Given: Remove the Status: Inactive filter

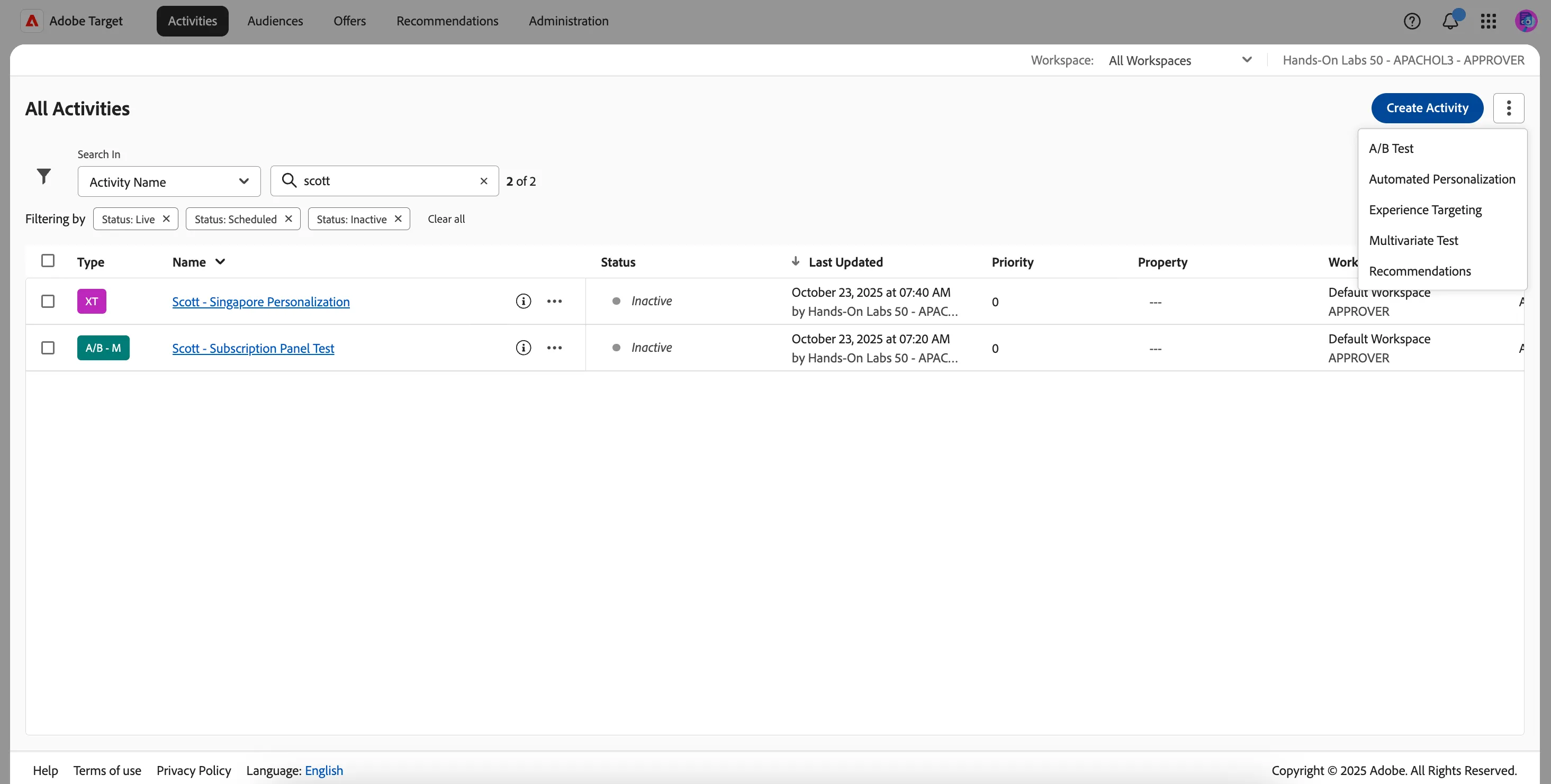Looking at the screenshot, I should 398,218.
